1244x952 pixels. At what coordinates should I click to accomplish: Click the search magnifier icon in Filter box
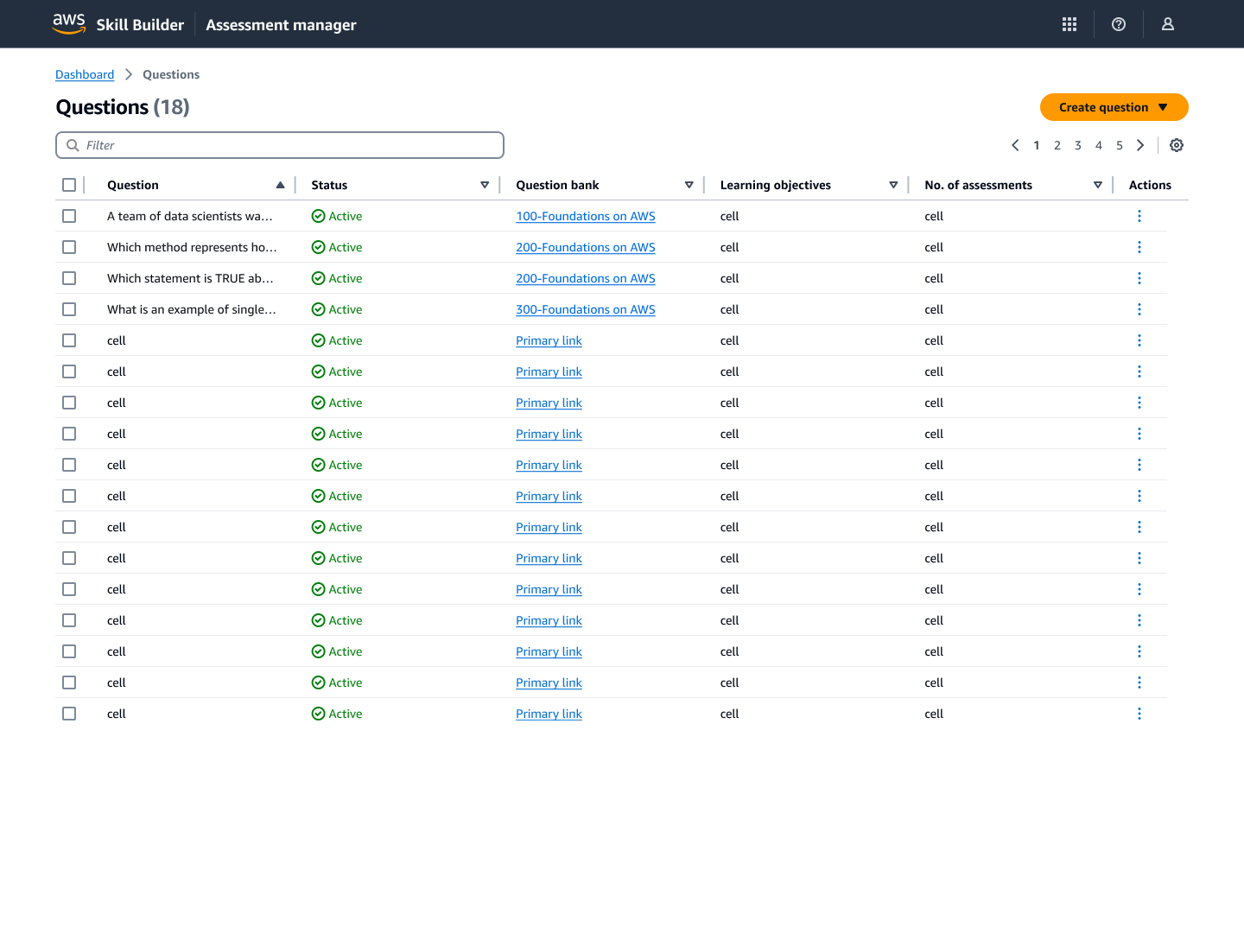[x=73, y=145]
